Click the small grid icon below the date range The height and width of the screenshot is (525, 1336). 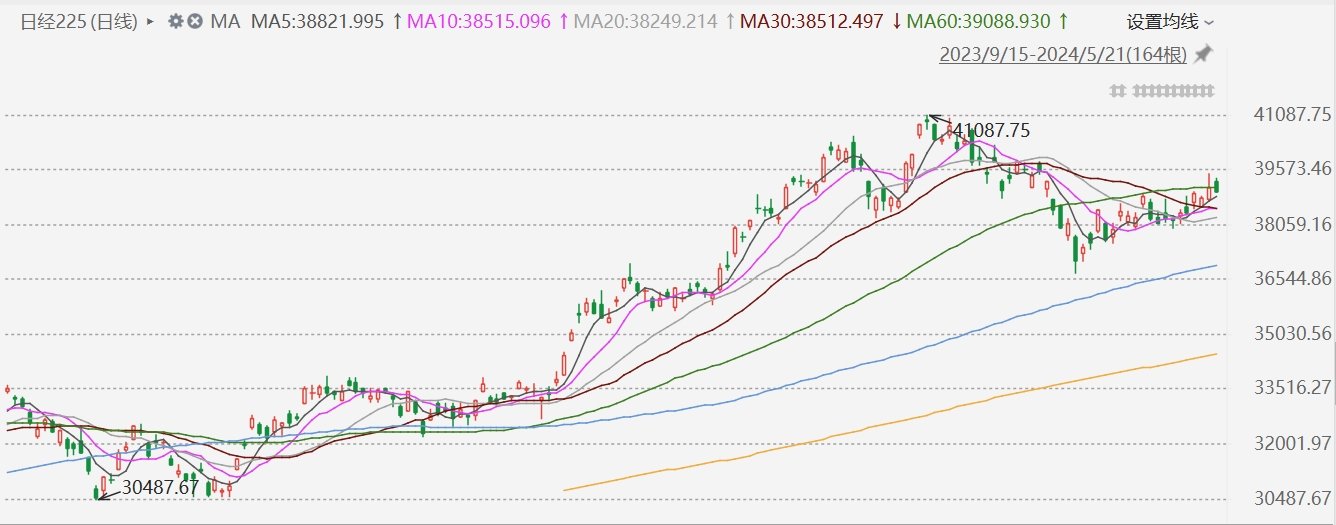[1118, 91]
